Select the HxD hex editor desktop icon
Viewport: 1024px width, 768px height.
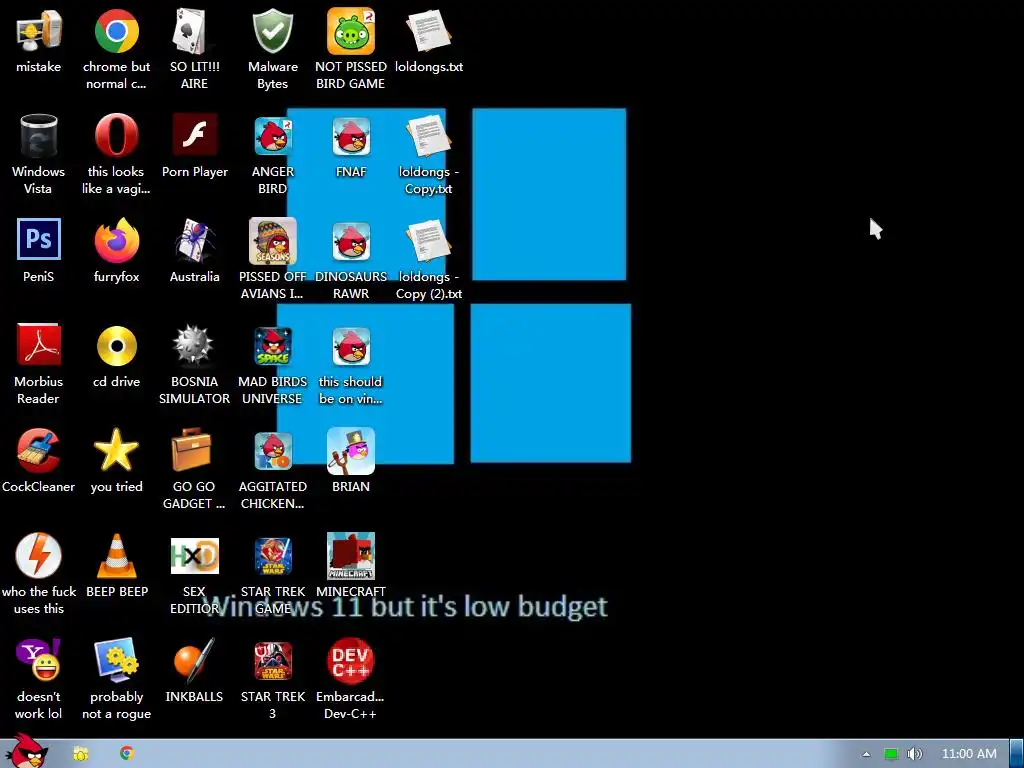(x=195, y=556)
